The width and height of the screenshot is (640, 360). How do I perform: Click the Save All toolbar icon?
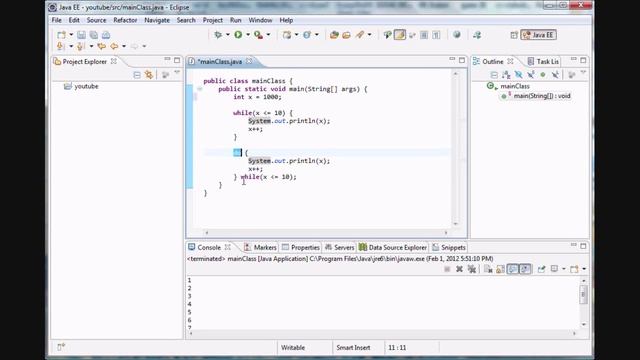(x=93, y=35)
